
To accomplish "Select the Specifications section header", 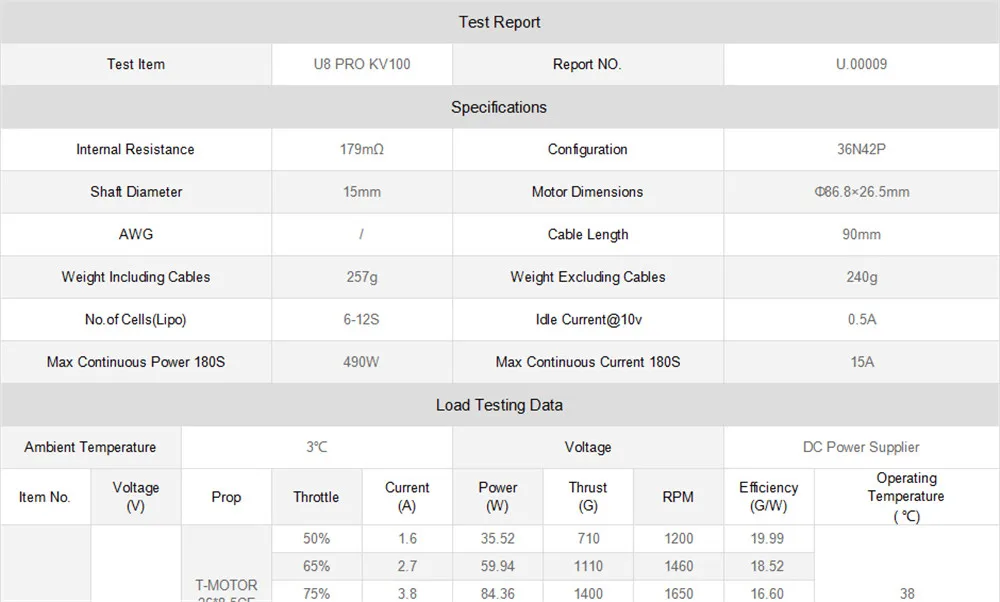I will [499, 107].
